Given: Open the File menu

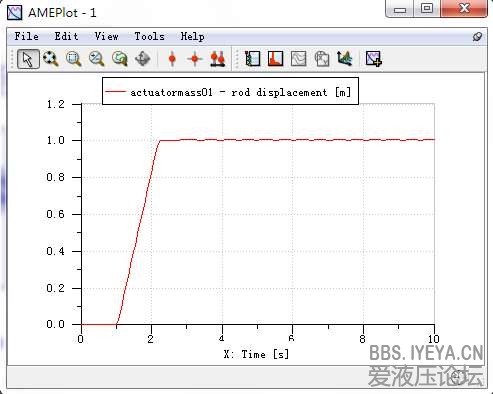Looking at the screenshot, I should tap(26, 36).
